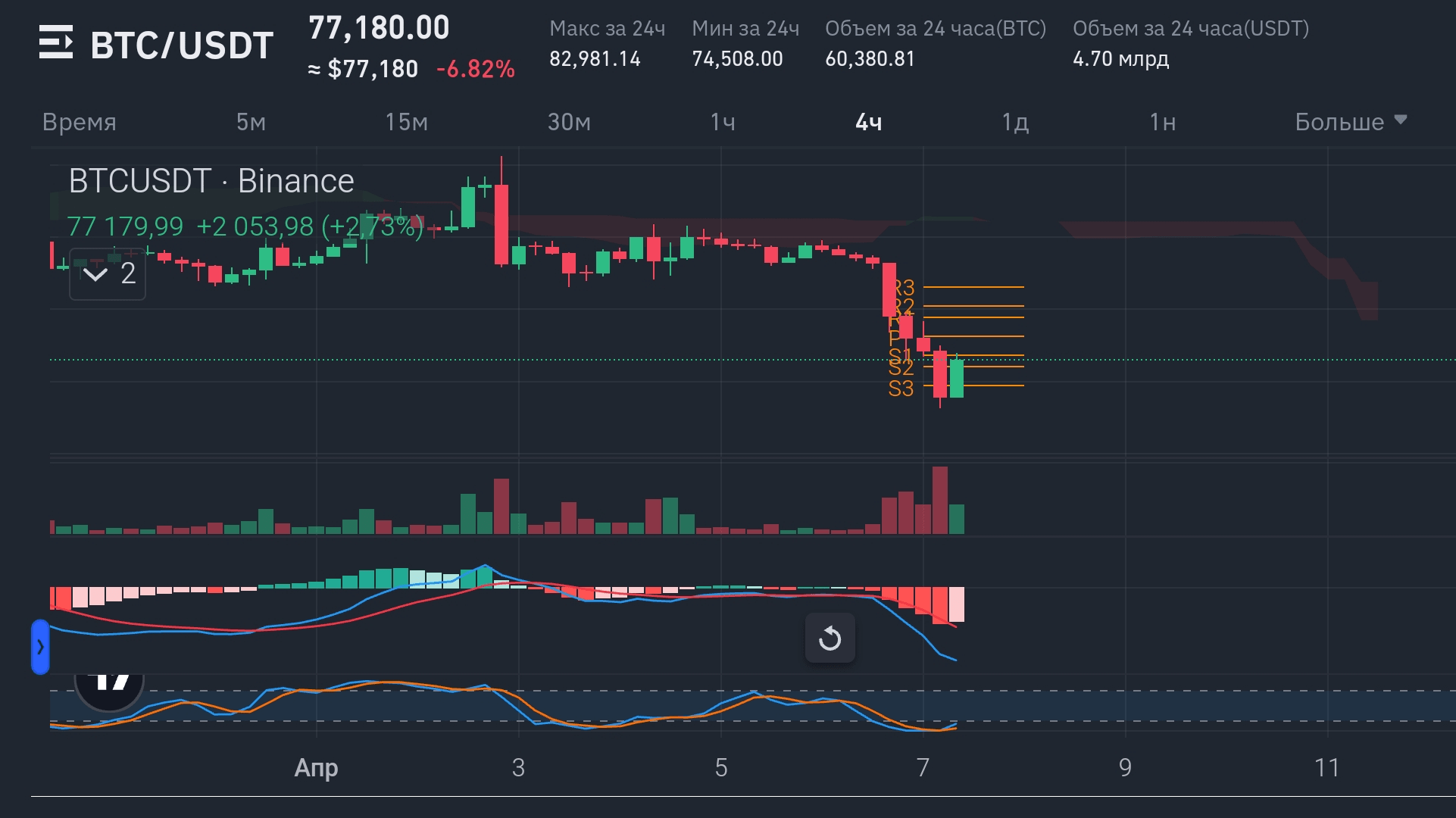Select the 30м timeframe

[569, 122]
